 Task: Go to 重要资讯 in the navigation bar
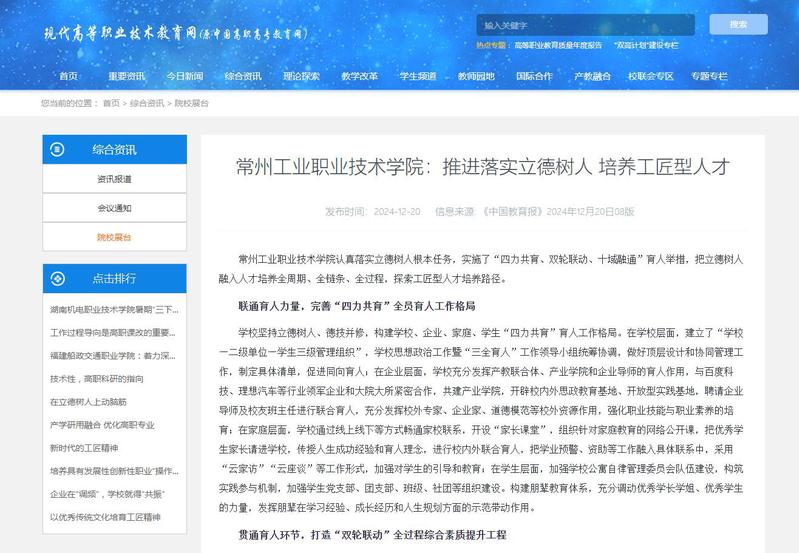pos(126,76)
